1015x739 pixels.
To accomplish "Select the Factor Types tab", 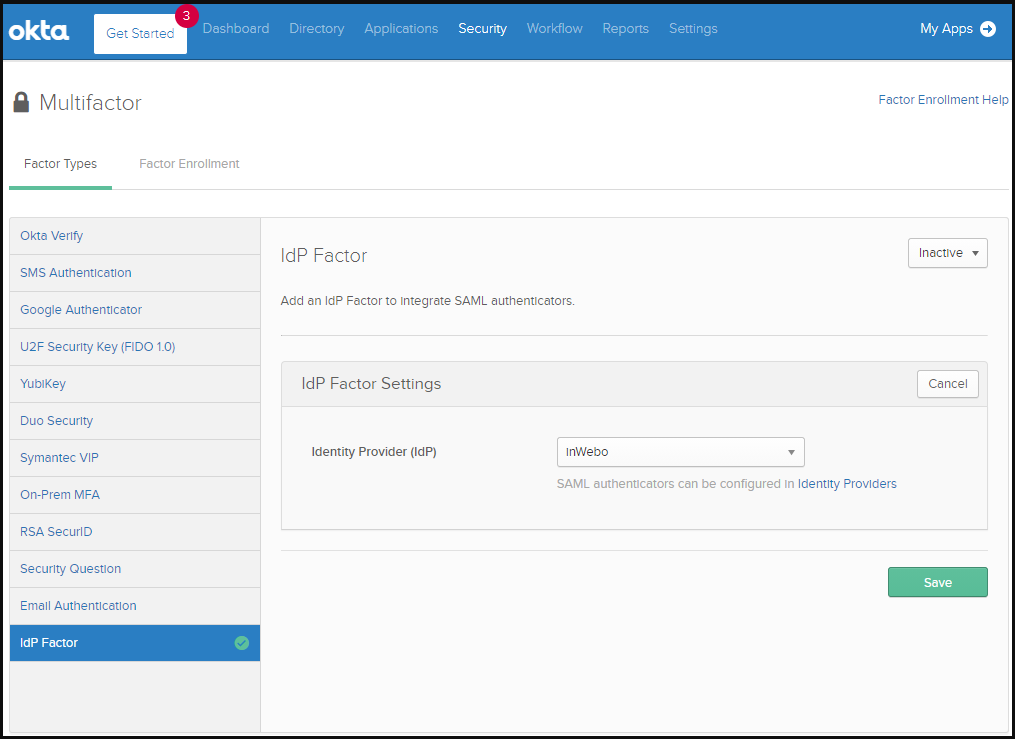I will coord(60,164).
